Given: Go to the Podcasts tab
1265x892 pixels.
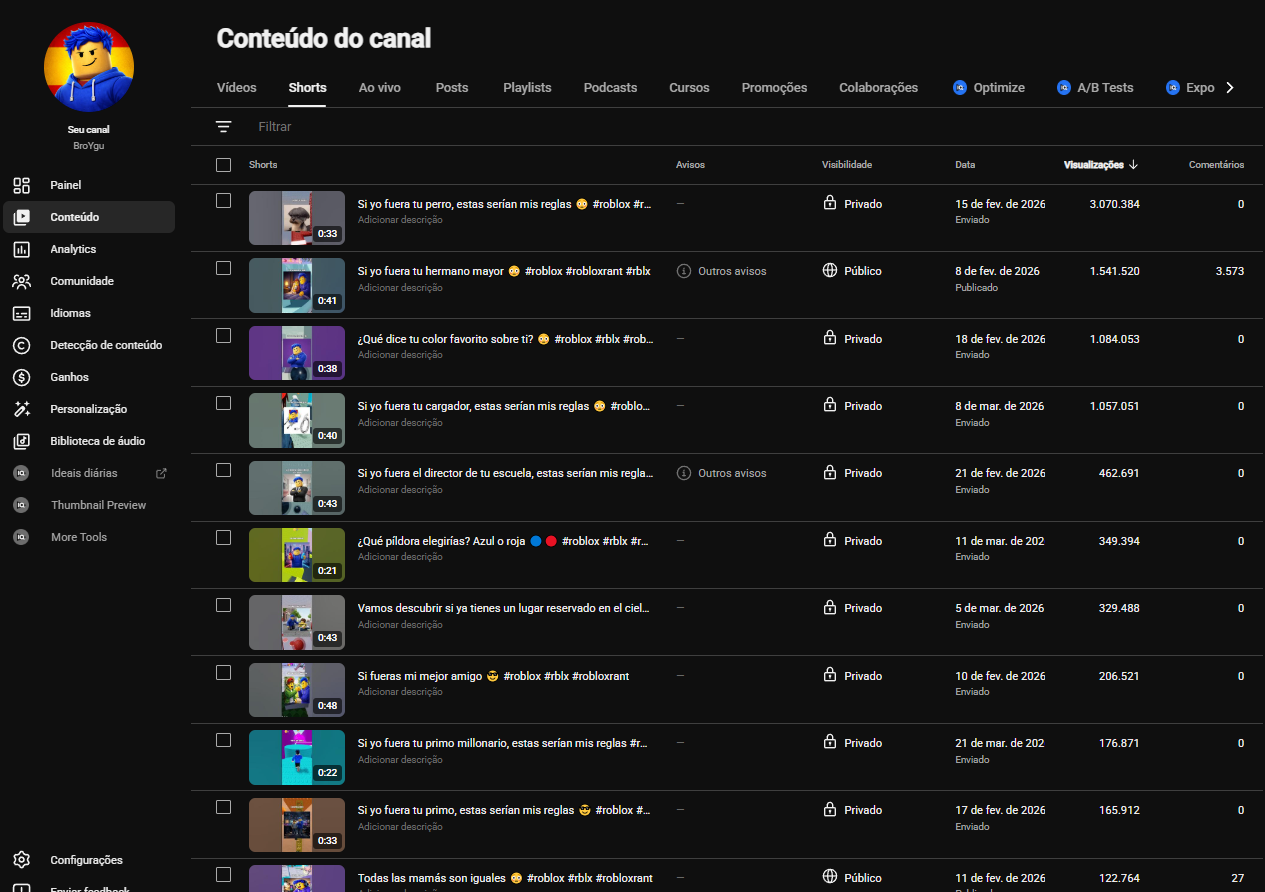Looking at the screenshot, I should point(610,88).
